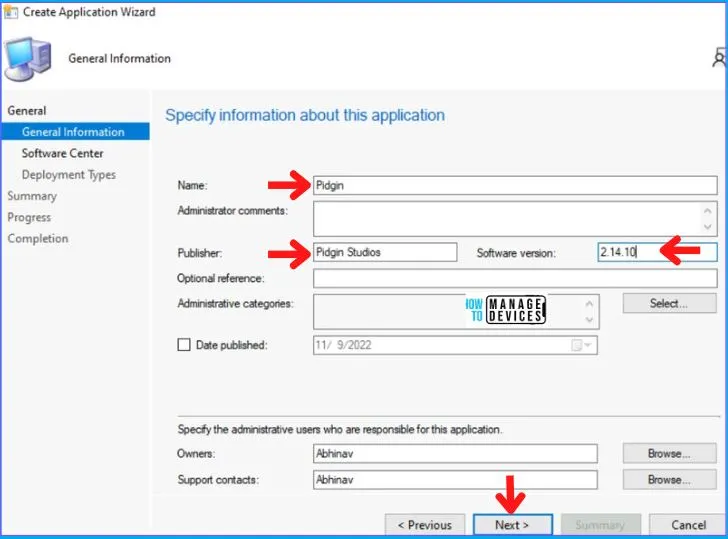This screenshot has height=539, width=728.
Task: Go to Deployment Types wizard step
Action: 69,175
